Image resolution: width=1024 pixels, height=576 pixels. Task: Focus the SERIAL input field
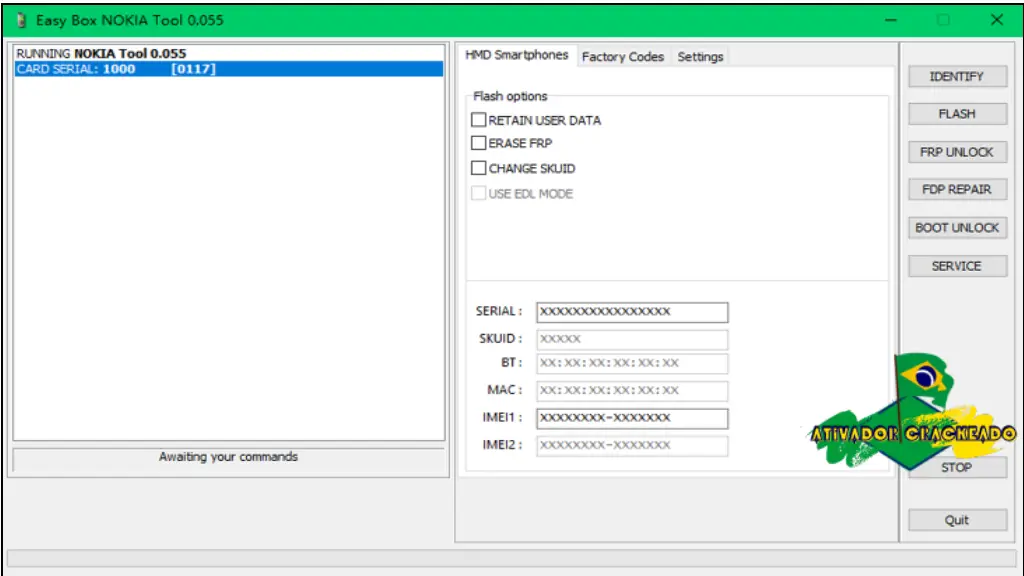point(632,312)
